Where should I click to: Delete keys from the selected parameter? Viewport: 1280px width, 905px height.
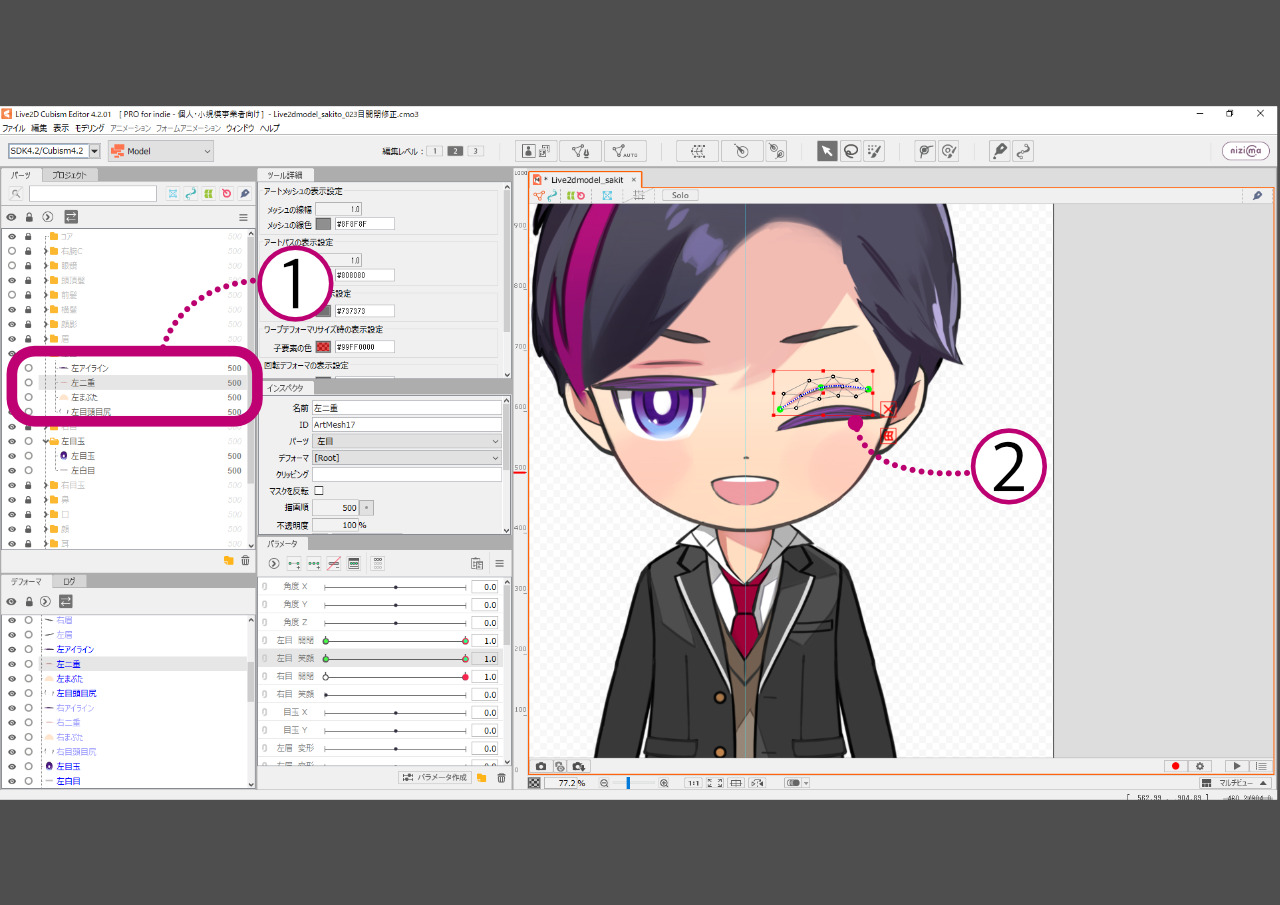pos(334,564)
